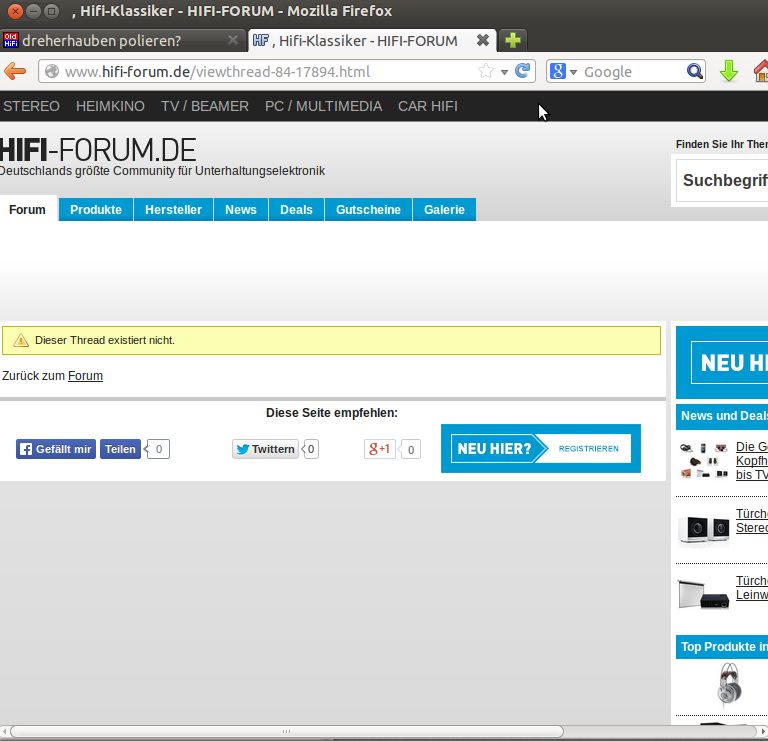This screenshot has height=741, width=768.
Task: Click the Suchbegriff search field
Action: [x=722, y=180]
